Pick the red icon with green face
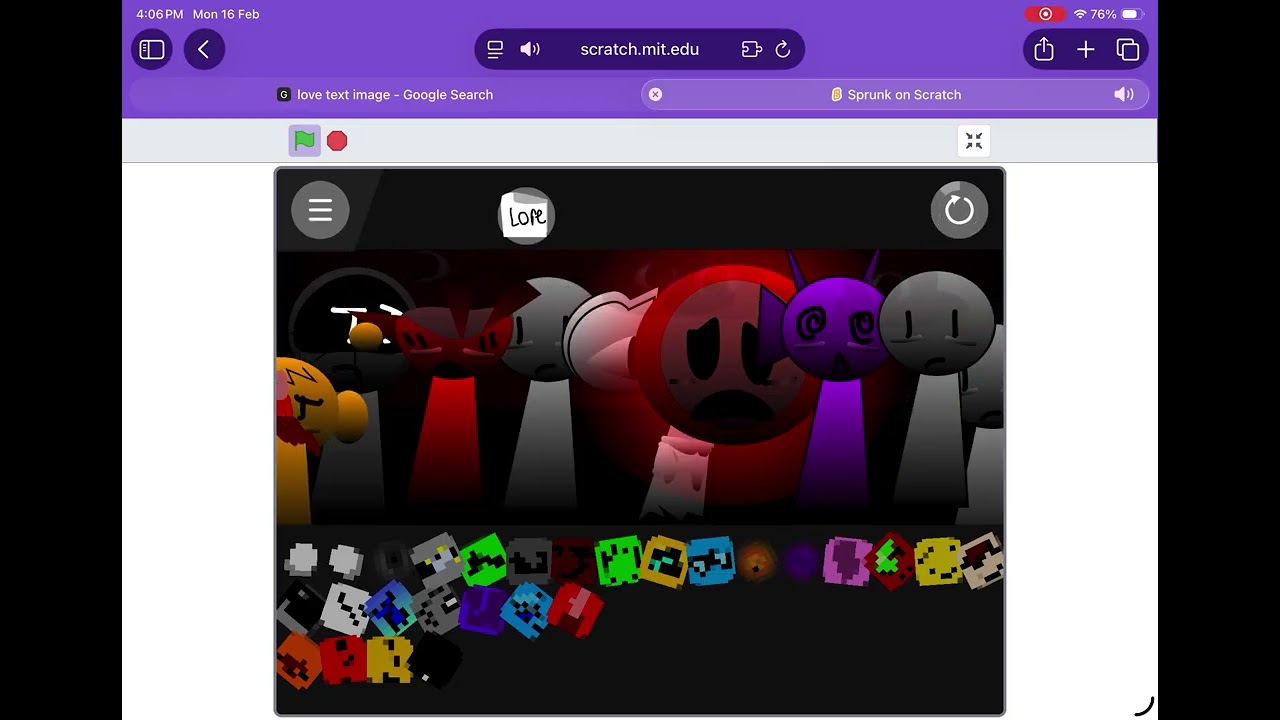 pyautogui.click(x=891, y=560)
